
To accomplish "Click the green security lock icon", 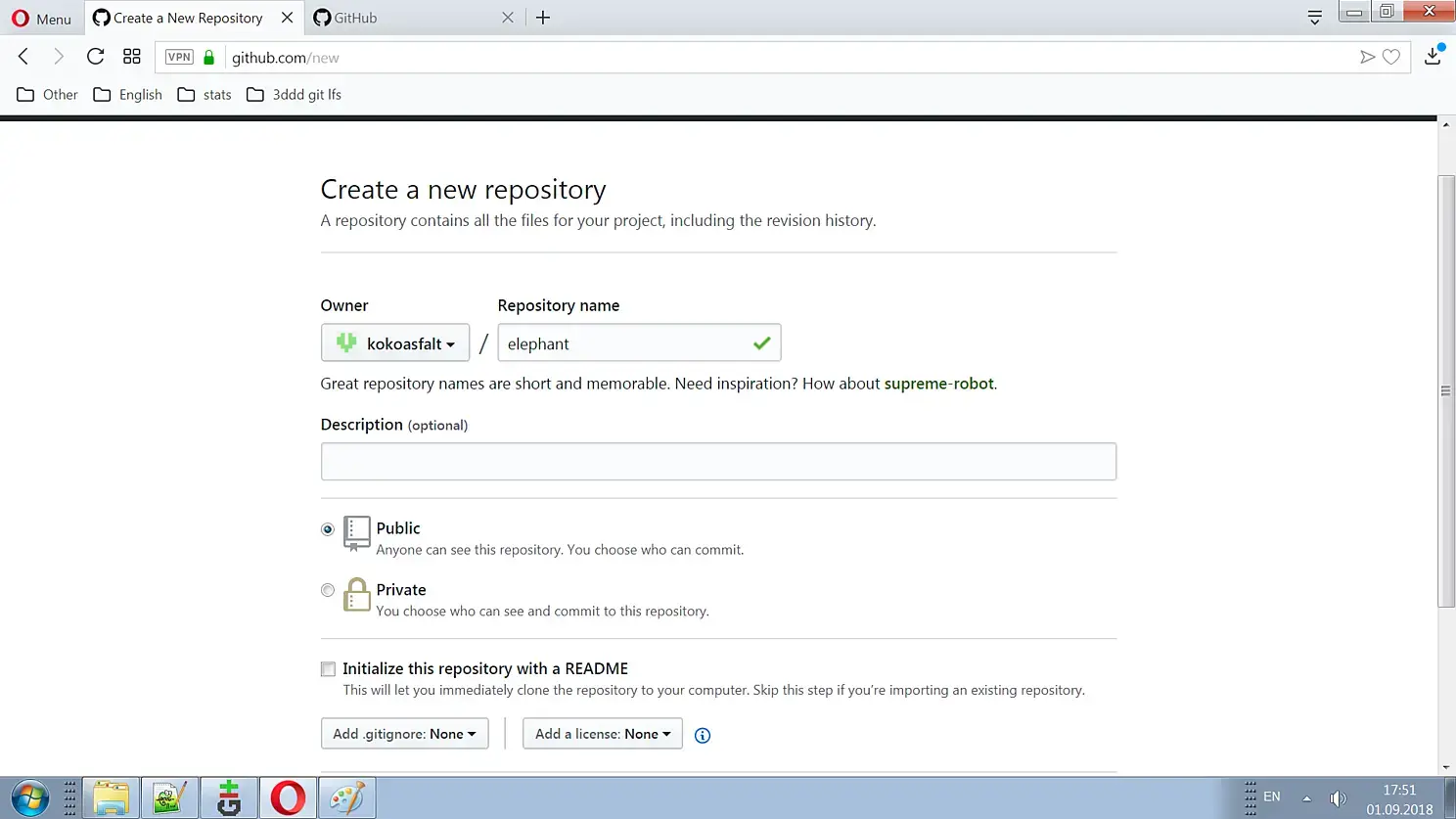I will click(x=208, y=58).
